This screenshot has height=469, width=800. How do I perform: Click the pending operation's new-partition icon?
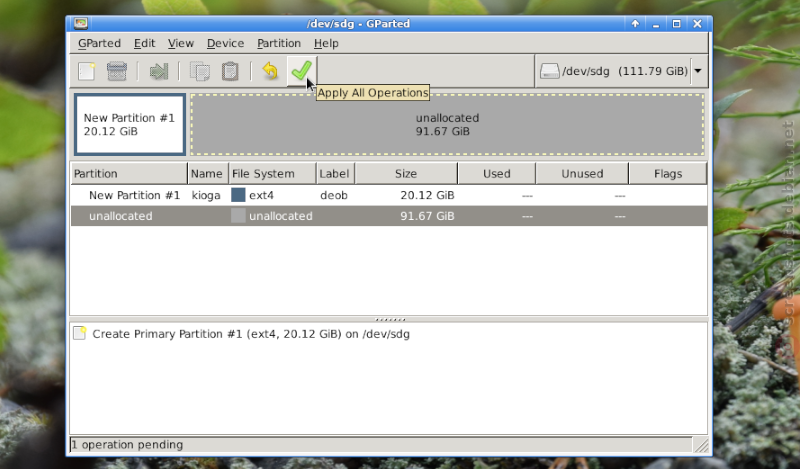(80, 333)
